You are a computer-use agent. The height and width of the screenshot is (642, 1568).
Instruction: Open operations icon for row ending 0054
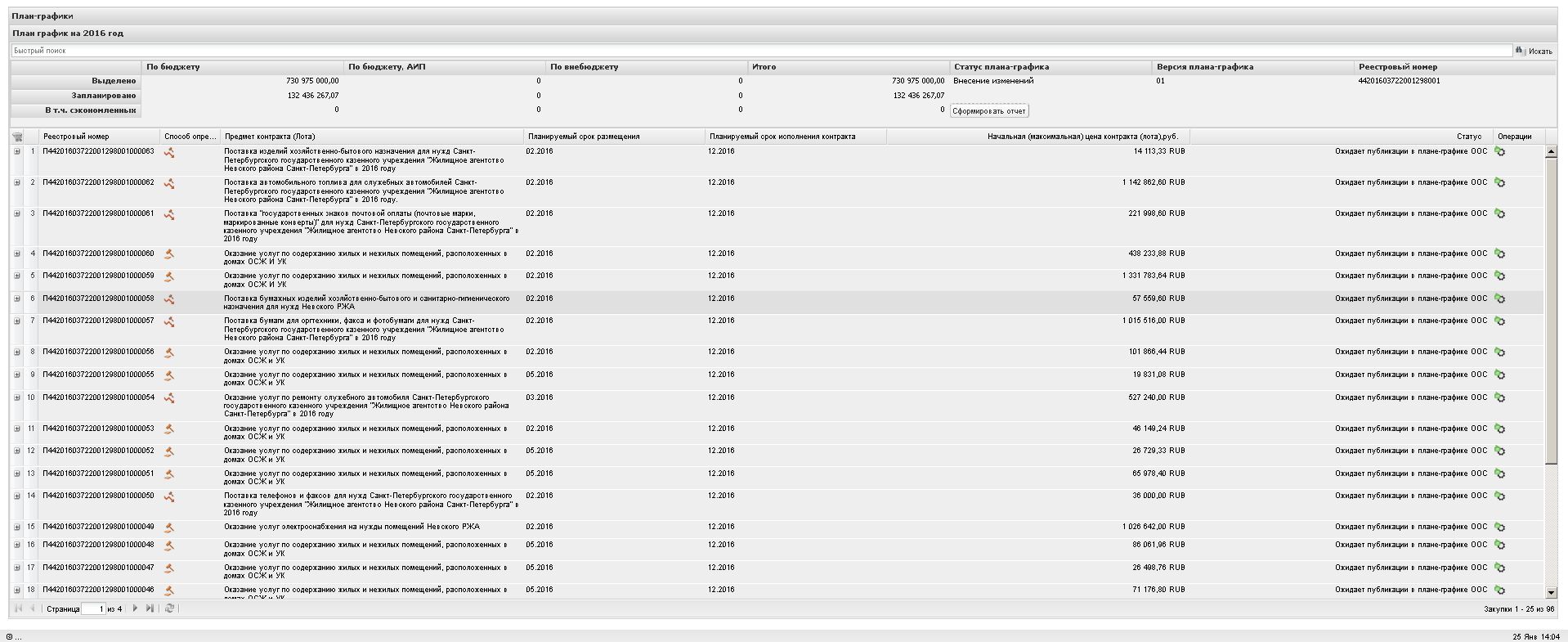point(1499,397)
